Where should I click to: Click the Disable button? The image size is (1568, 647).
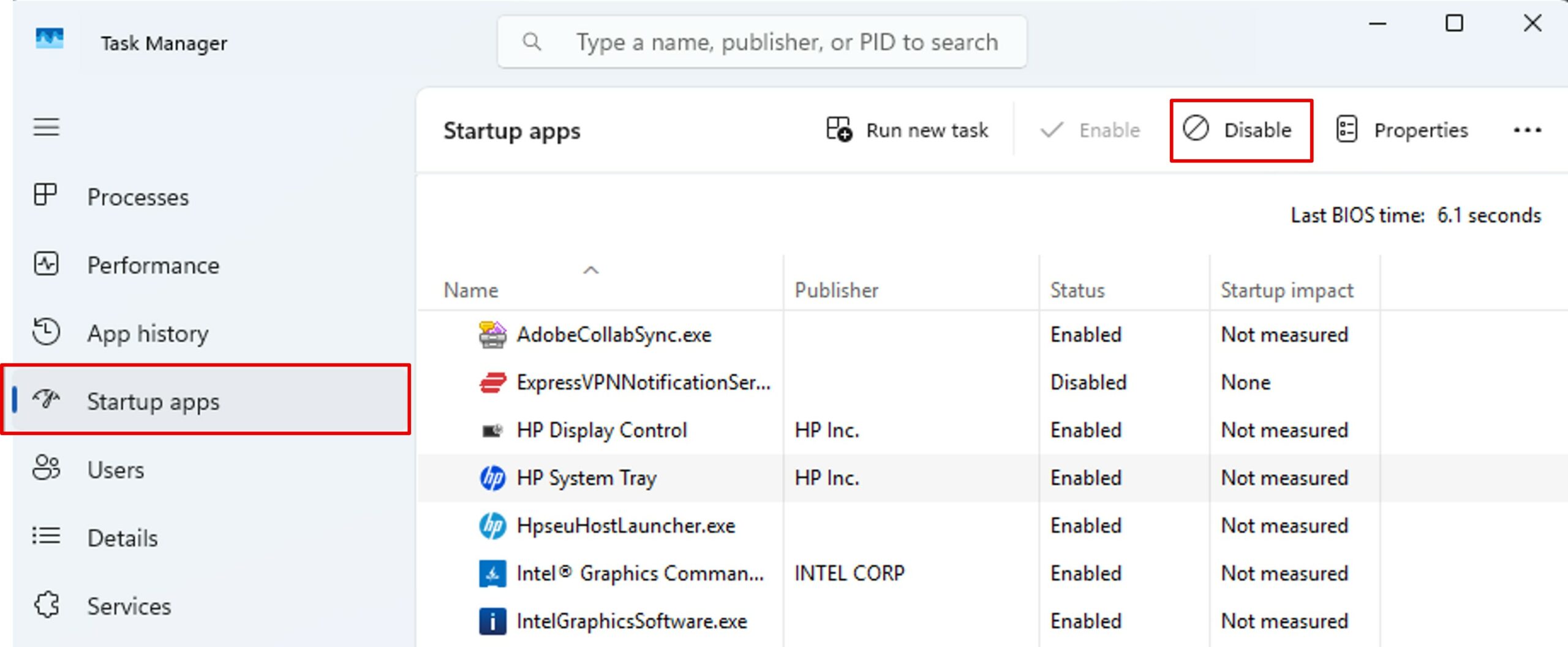pyautogui.click(x=1241, y=130)
